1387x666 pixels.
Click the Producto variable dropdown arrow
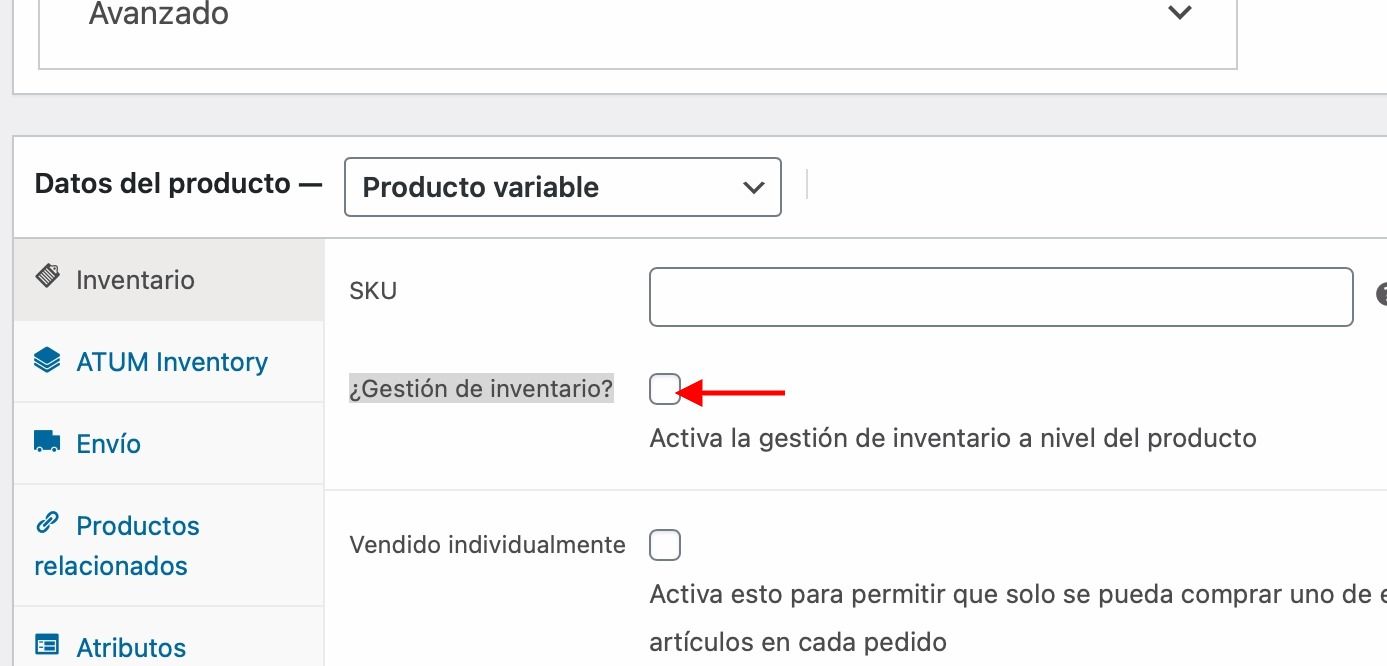pyautogui.click(x=754, y=188)
